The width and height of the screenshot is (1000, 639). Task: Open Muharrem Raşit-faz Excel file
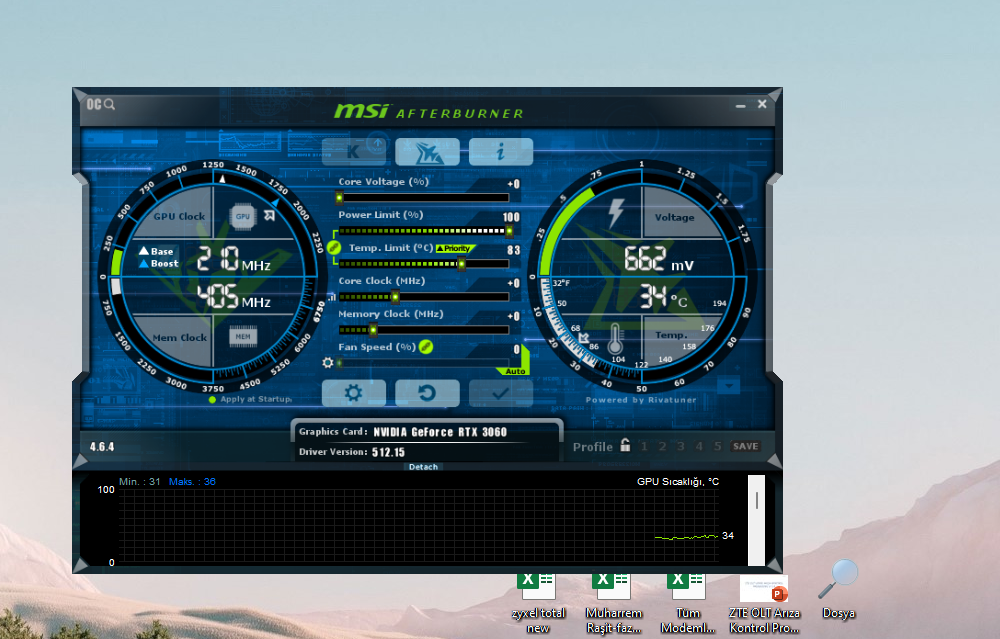614,603
